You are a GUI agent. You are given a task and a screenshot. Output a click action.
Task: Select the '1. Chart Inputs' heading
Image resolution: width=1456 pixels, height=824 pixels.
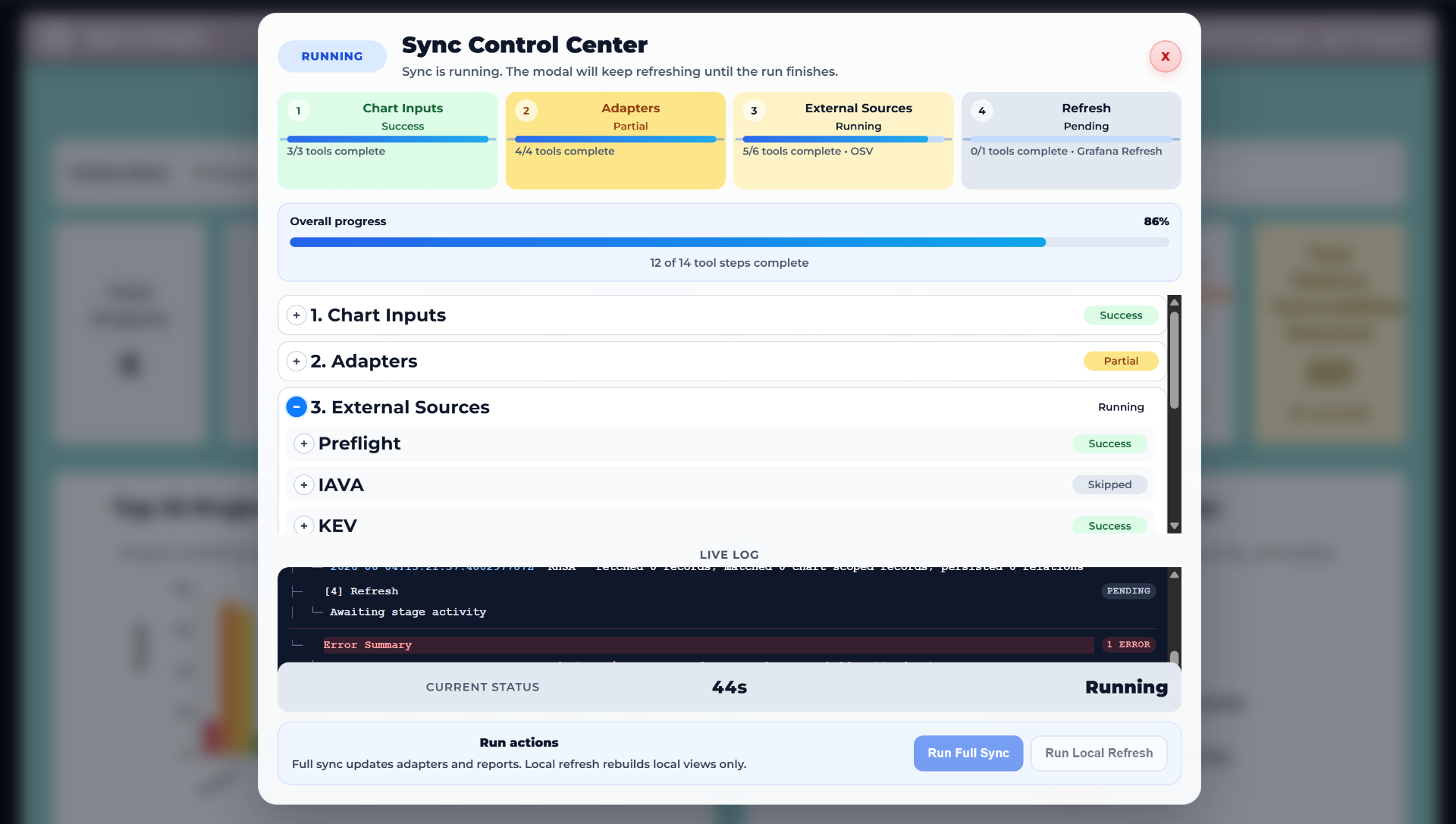(x=378, y=315)
